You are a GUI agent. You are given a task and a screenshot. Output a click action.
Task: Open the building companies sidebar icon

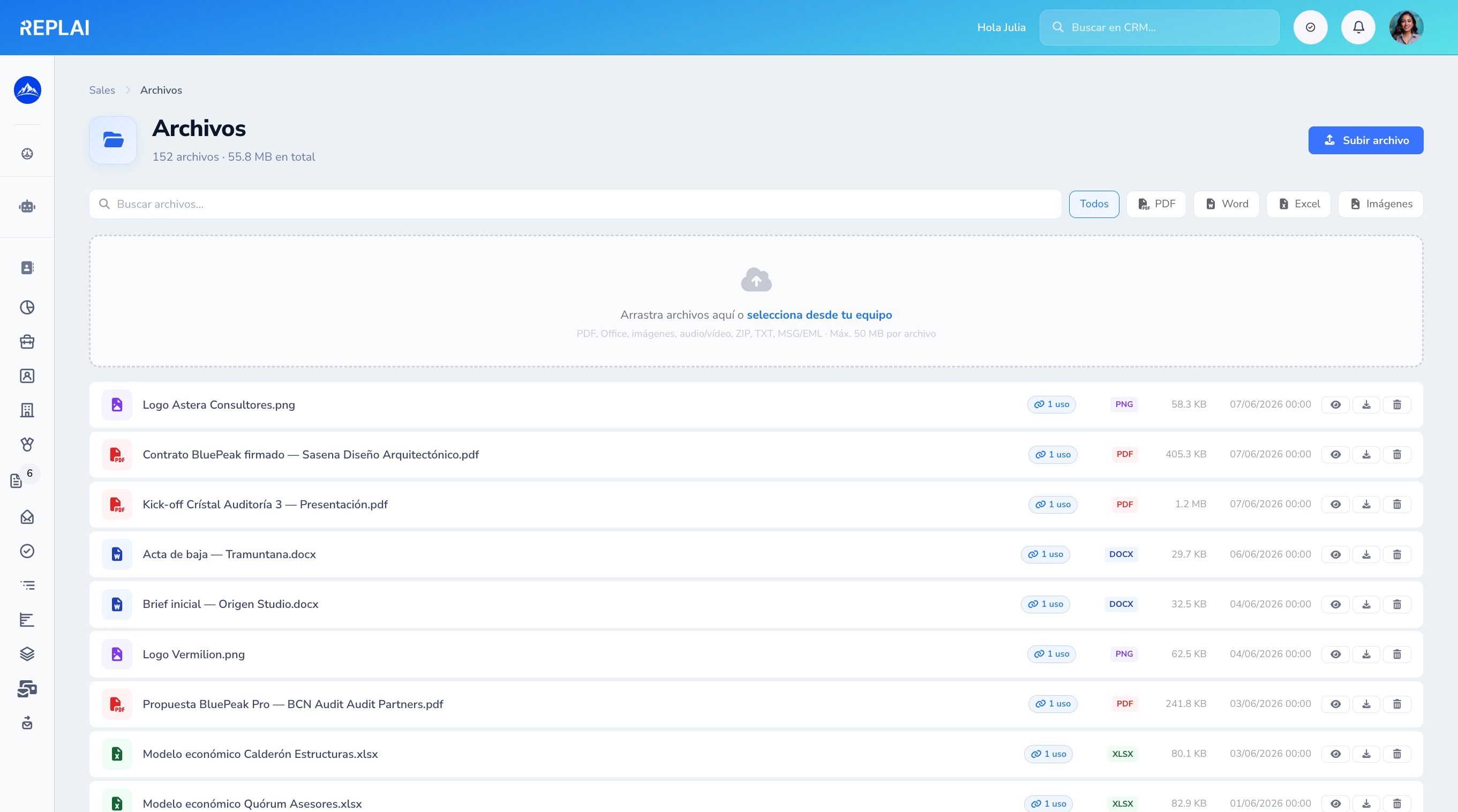click(x=27, y=410)
